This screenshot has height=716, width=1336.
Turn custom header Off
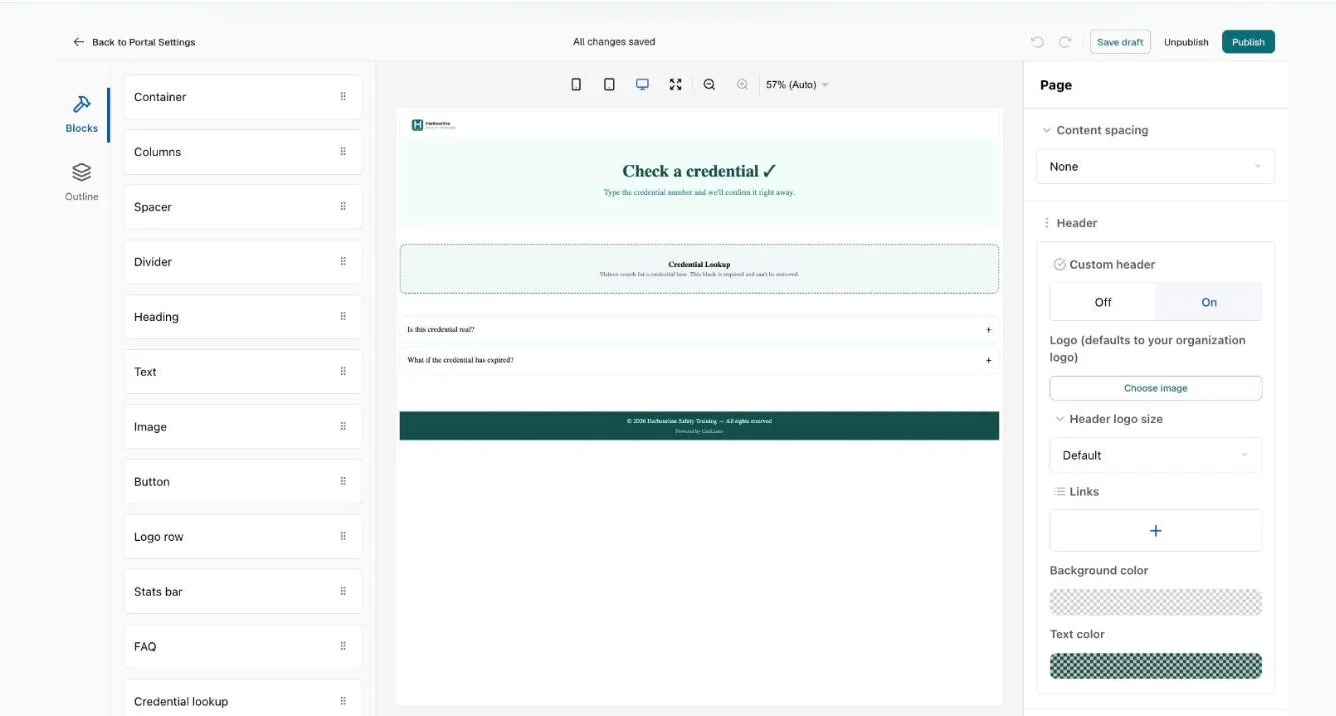1103,302
